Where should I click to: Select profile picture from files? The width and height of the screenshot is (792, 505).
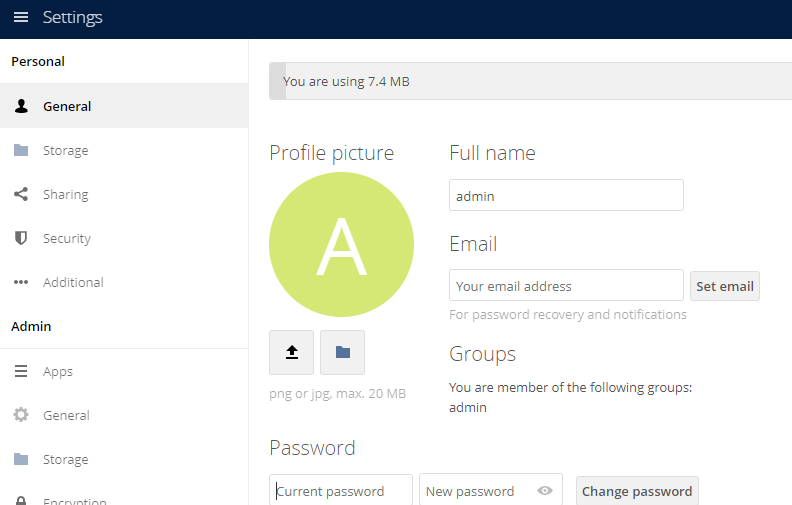click(x=342, y=352)
